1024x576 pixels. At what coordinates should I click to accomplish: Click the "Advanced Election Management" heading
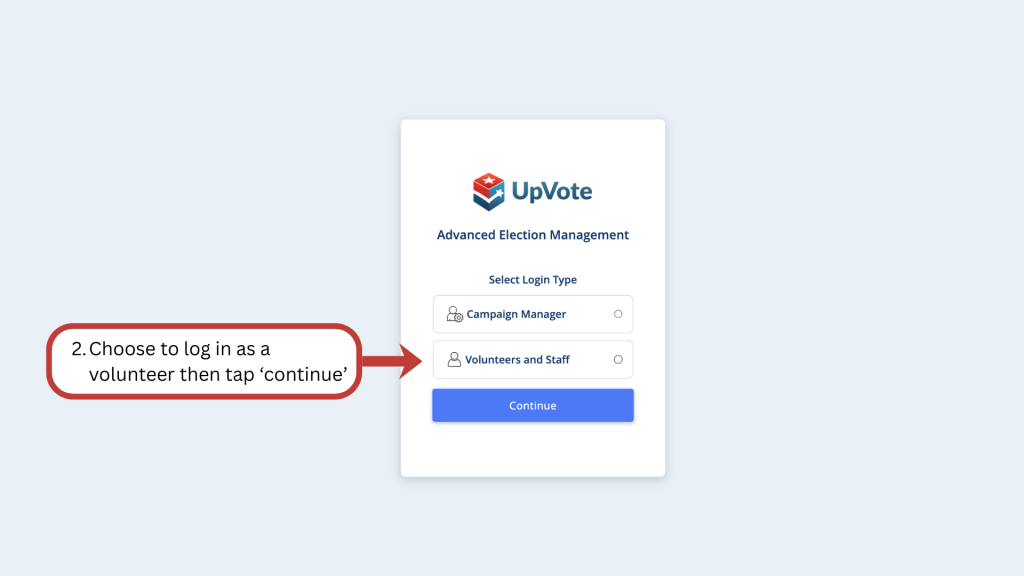[533, 235]
